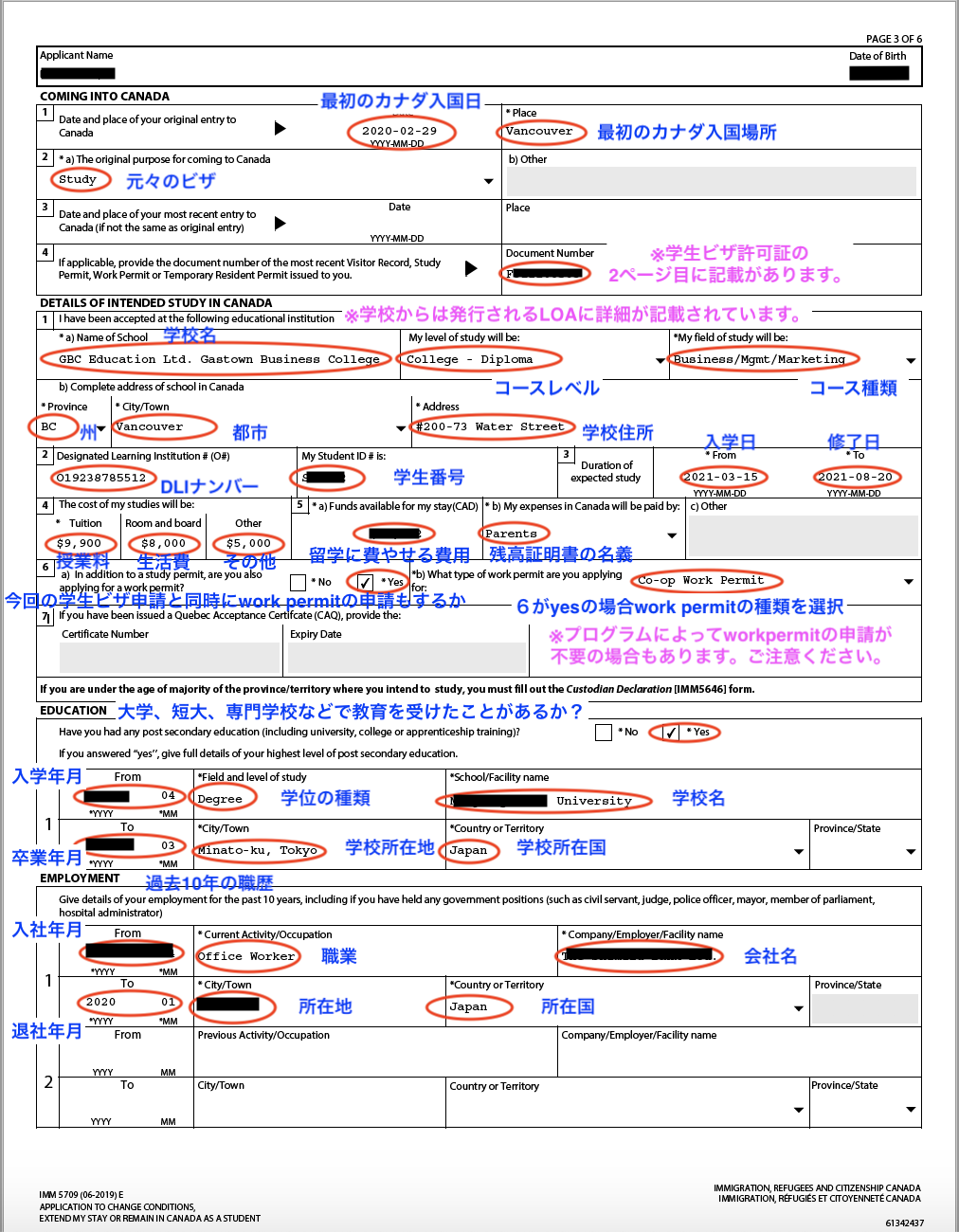Viewport: 959px width, 1232px height.
Task: Expand the 'My level of study' dropdown
Action: [x=660, y=360]
